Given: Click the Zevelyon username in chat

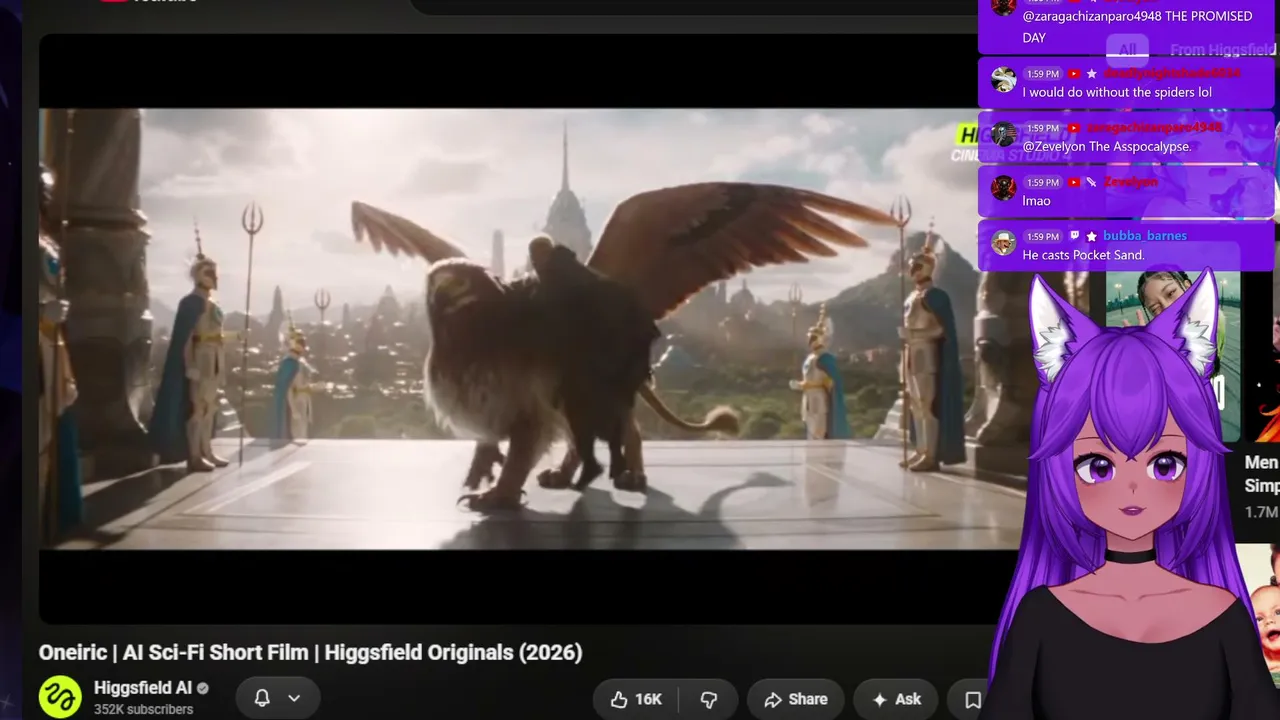Looking at the screenshot, I should [x=1130, y=181].
